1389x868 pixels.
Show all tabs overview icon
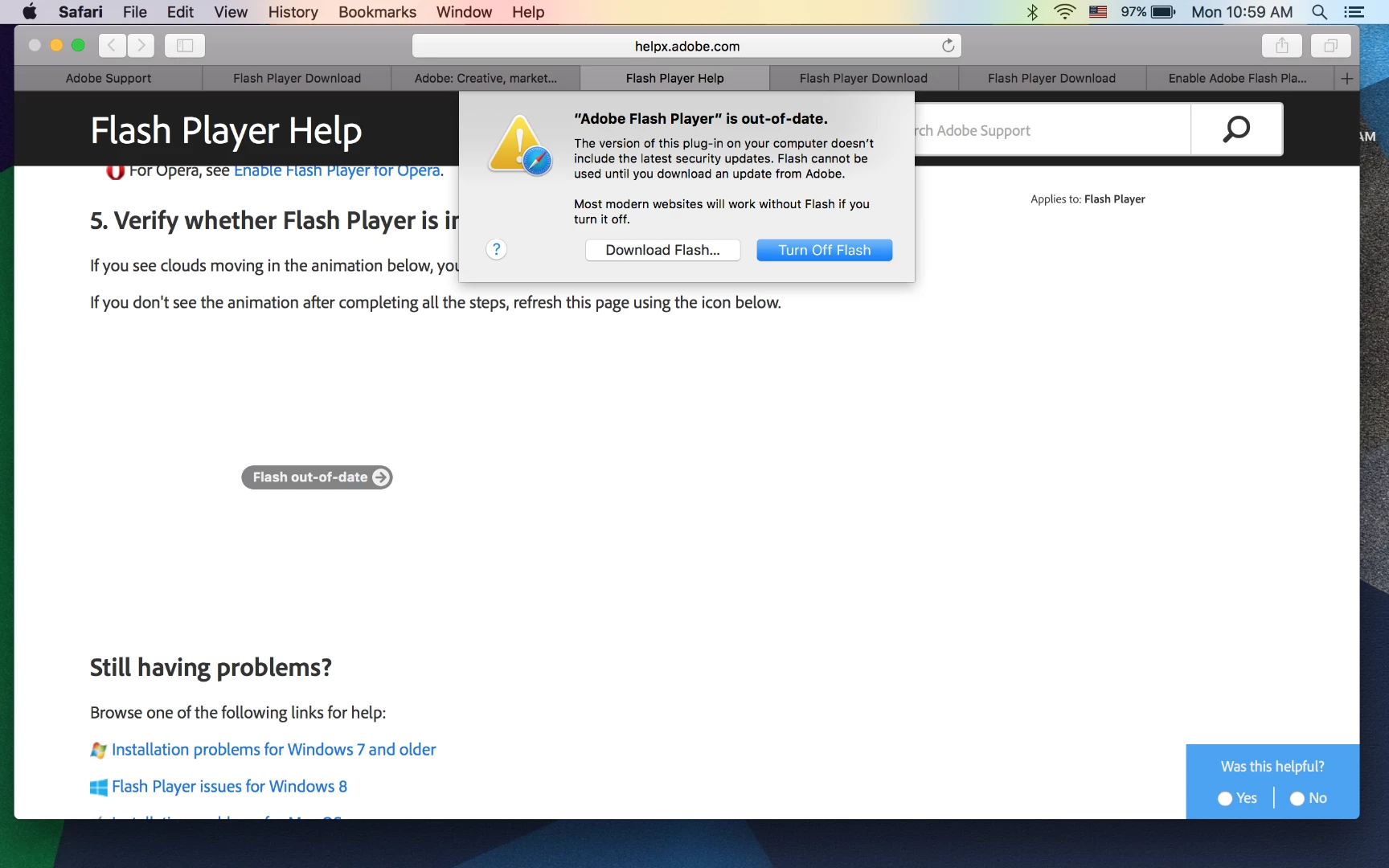[1330, 46]
